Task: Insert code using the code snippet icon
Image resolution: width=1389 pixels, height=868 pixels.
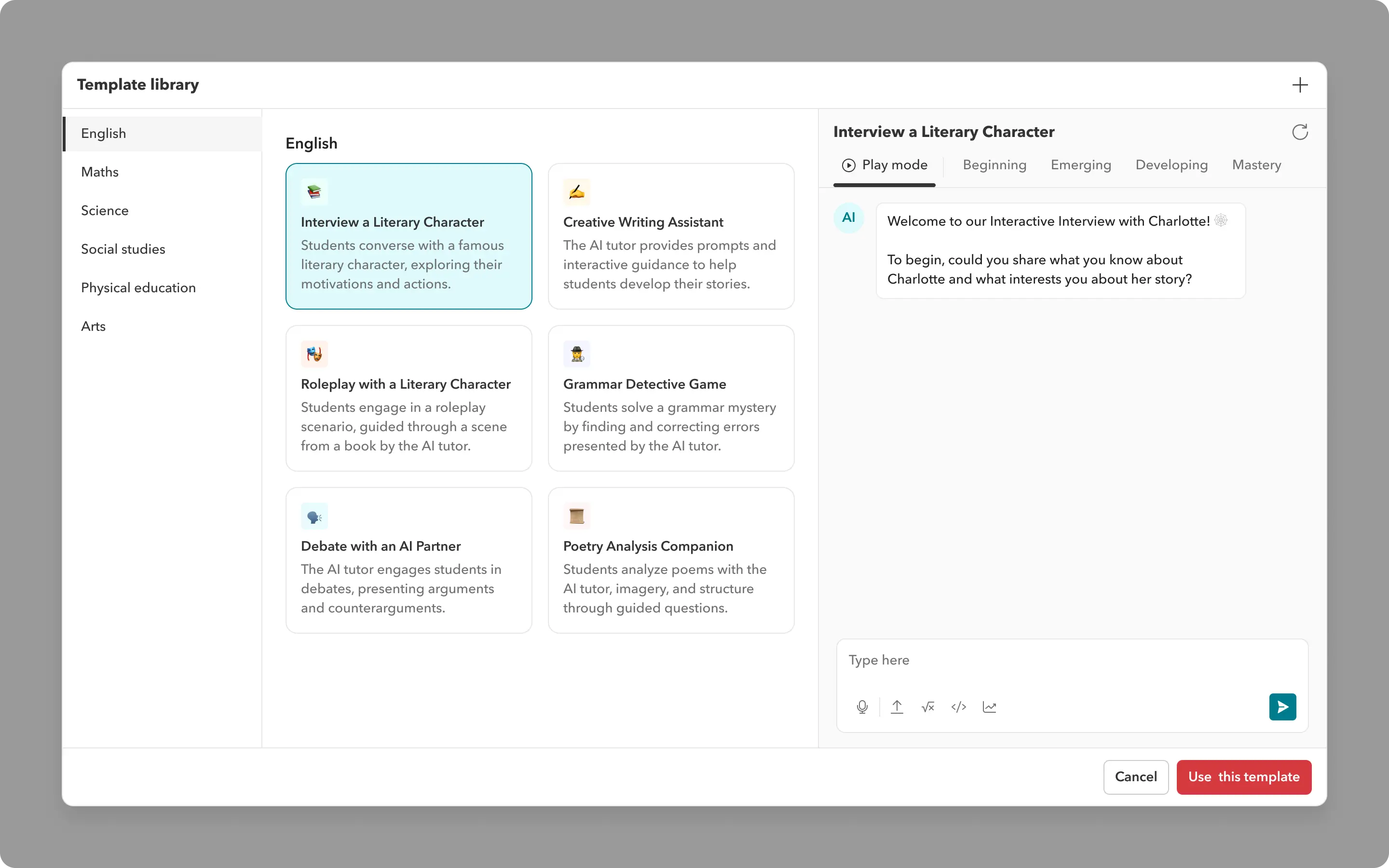Action: pyautogui.click(x=958, y=706)
